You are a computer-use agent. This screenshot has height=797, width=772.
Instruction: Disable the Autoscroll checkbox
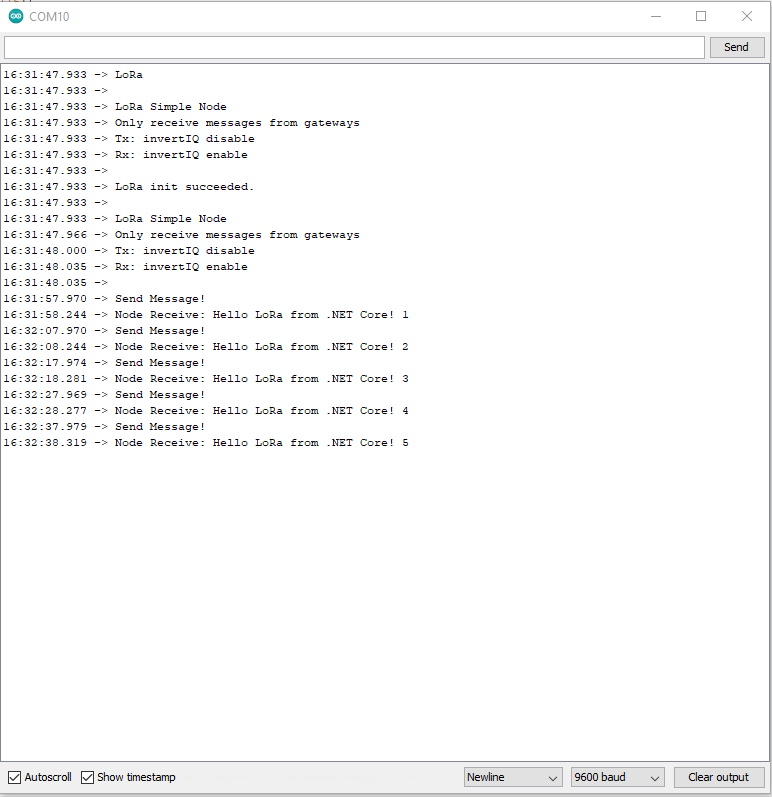point(14,777)
